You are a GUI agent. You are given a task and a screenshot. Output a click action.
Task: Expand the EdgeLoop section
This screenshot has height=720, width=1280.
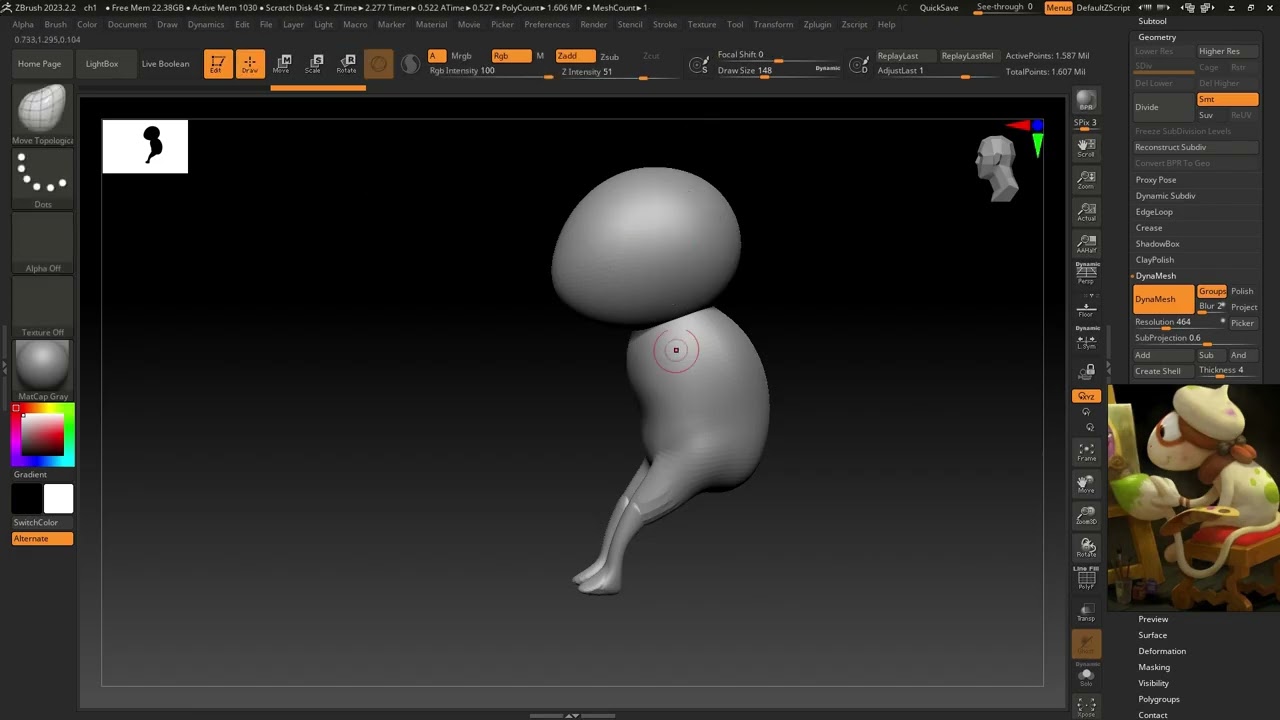tap(1154, 212)
